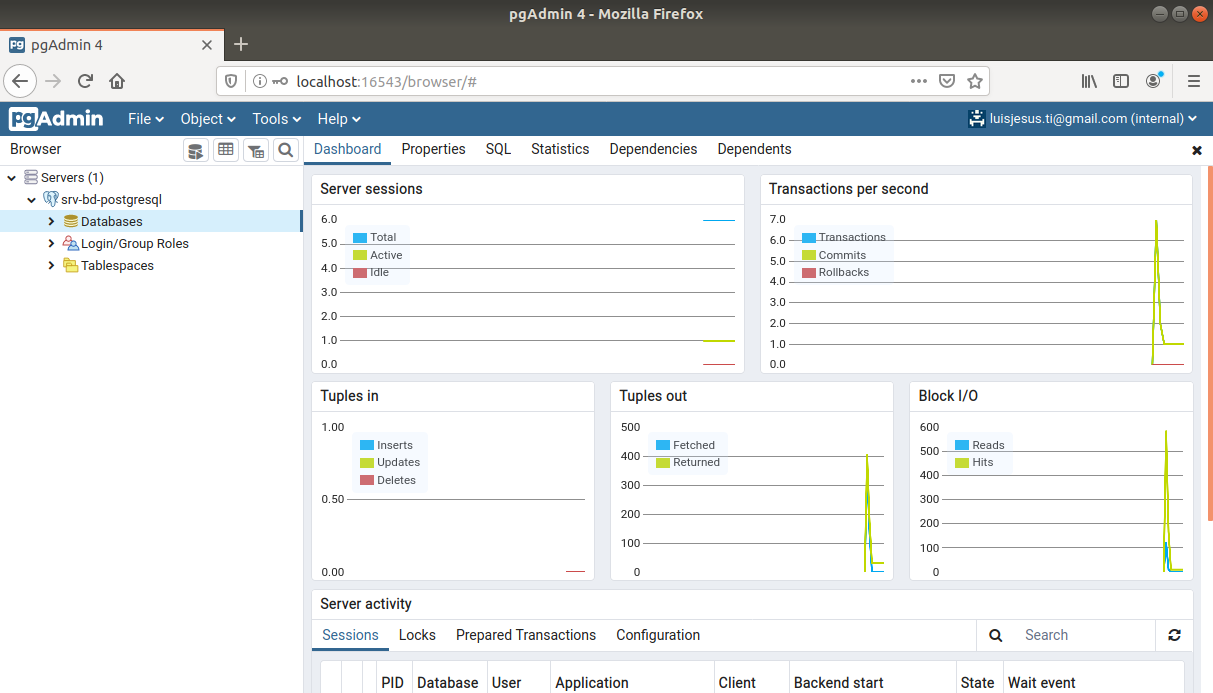Image resolution: width=1213 pixels, height=693 pixels.
Task: Toggle Active series in Server sessions legend
Action: click(x=377, y=255)
